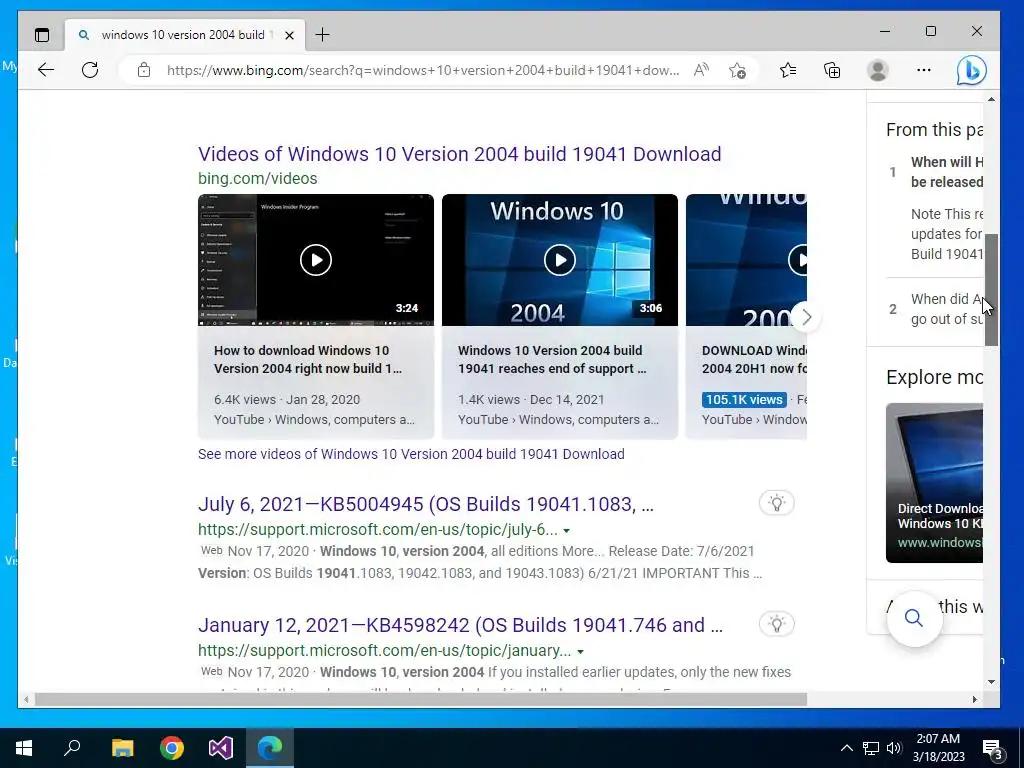Open taskbar Search magnifier

[x=72, y=748]
